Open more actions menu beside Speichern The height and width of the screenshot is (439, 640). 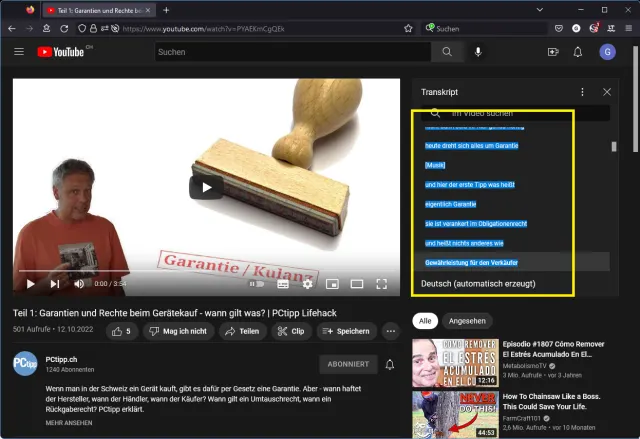point(389,331)
